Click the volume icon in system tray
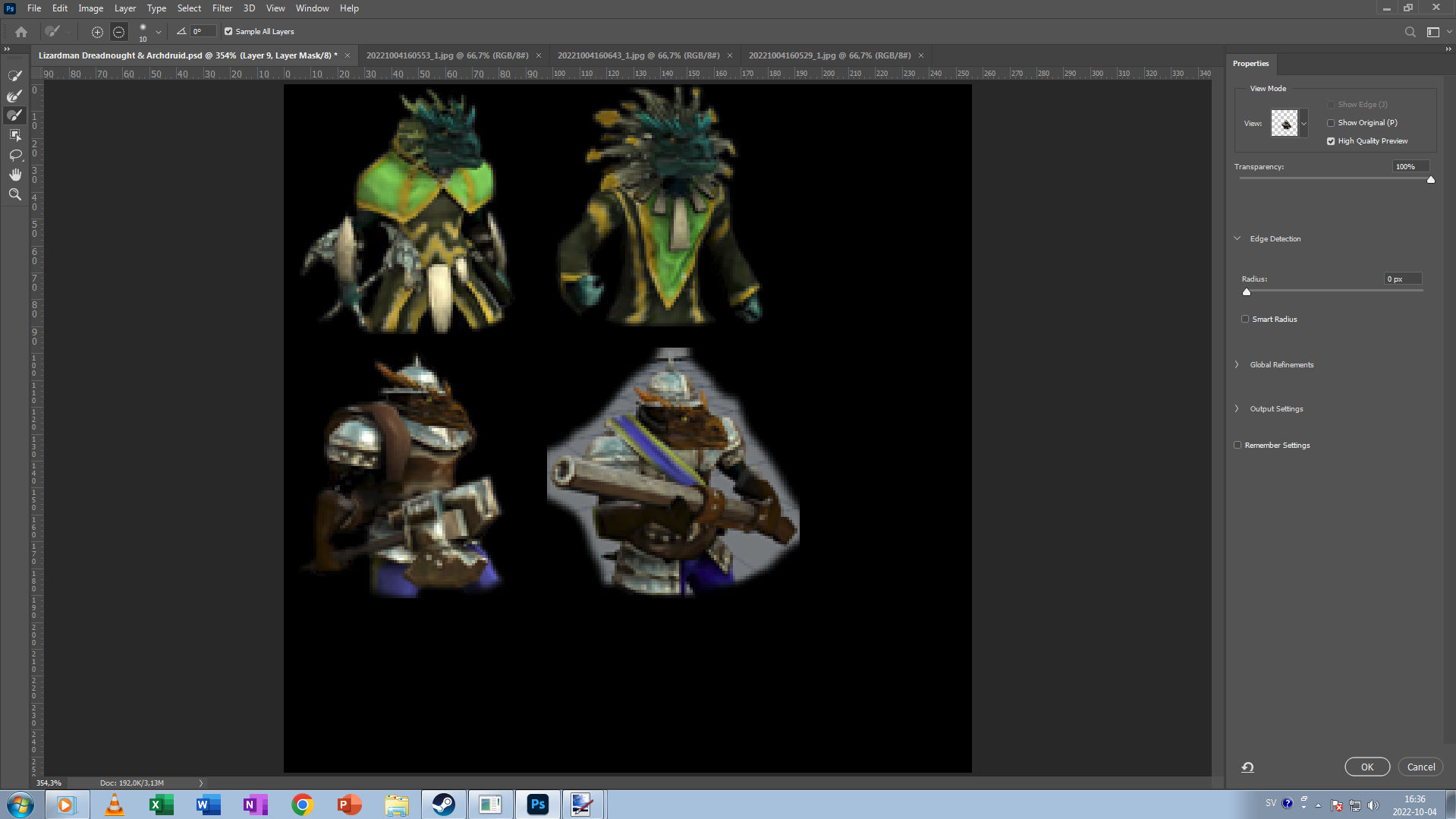The width and height of the screenshot is (1456, 819). [x=1373, y=805]
